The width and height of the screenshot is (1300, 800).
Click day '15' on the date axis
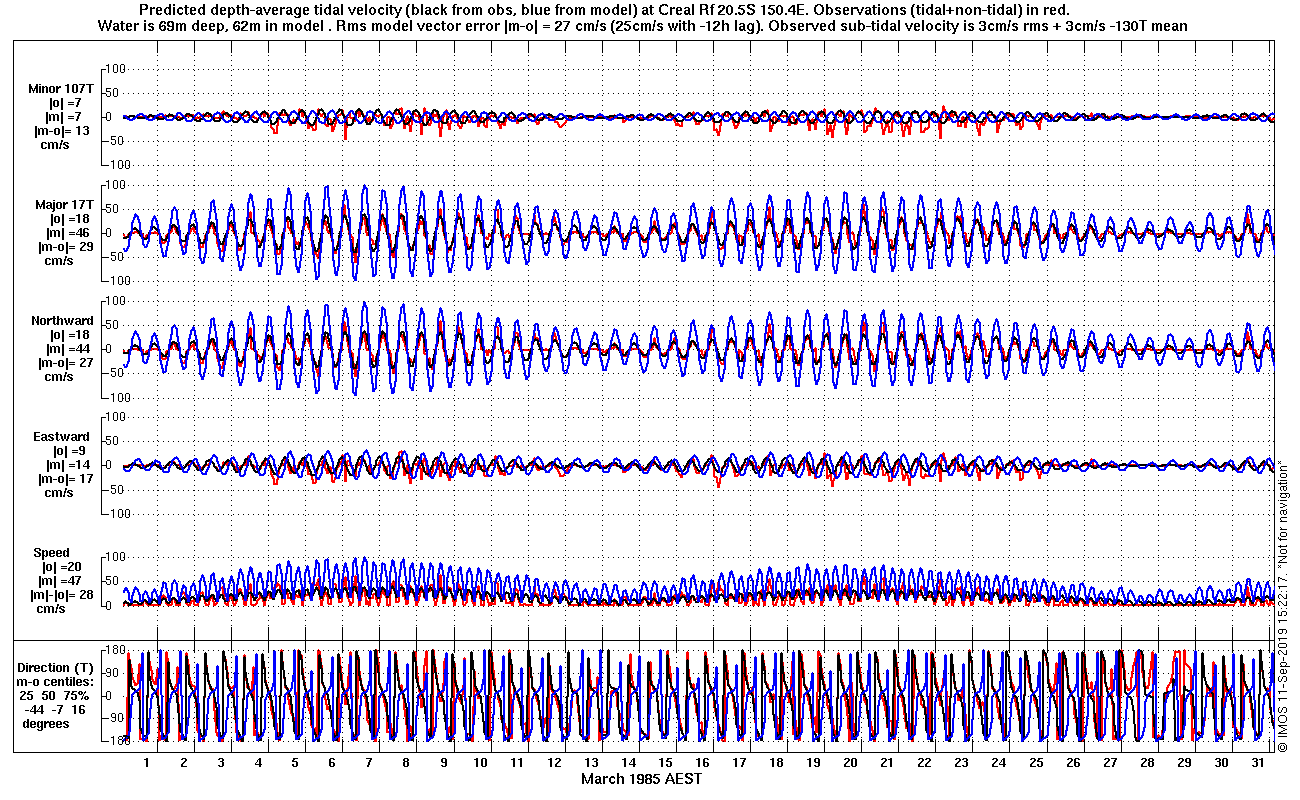[665, 763]
